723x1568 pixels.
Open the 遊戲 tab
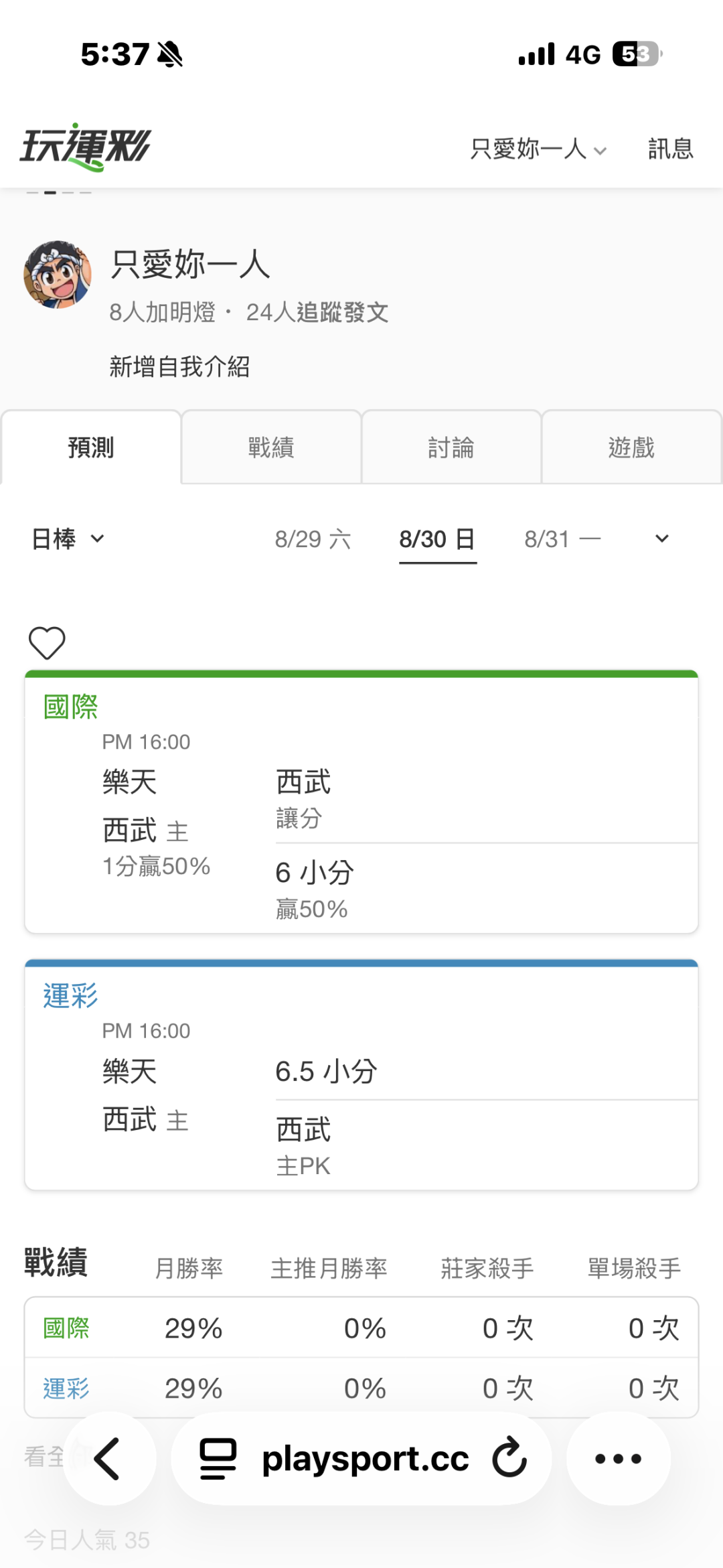[631, 447]
